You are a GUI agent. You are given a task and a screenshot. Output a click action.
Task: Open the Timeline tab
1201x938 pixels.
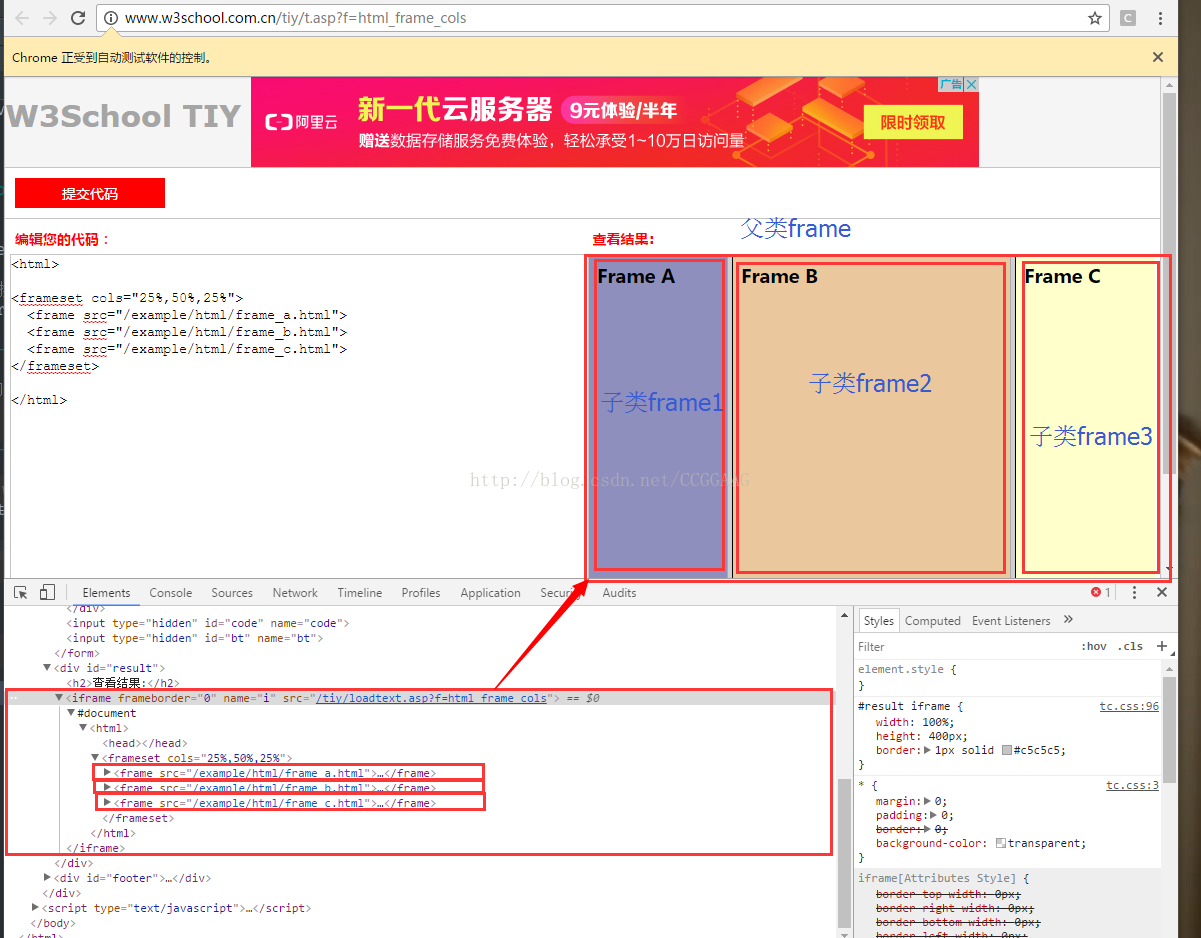point(360,593)
